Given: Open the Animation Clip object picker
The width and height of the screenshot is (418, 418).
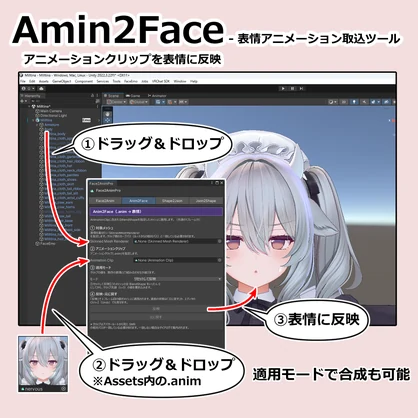Looking at the screenshot, I should [x=220, y=260].
